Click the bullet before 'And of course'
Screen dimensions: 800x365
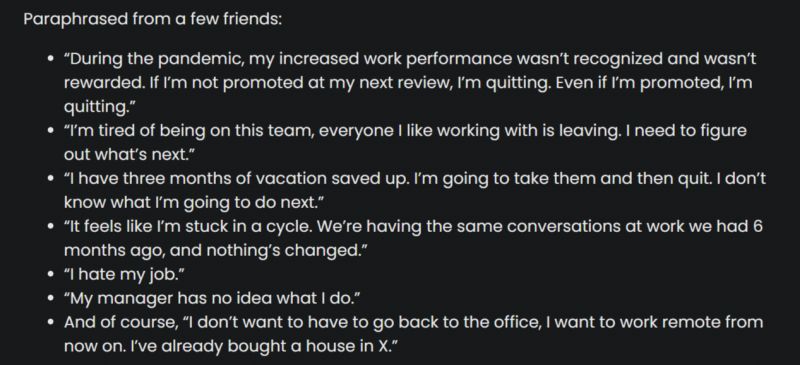tap(50, 323)
